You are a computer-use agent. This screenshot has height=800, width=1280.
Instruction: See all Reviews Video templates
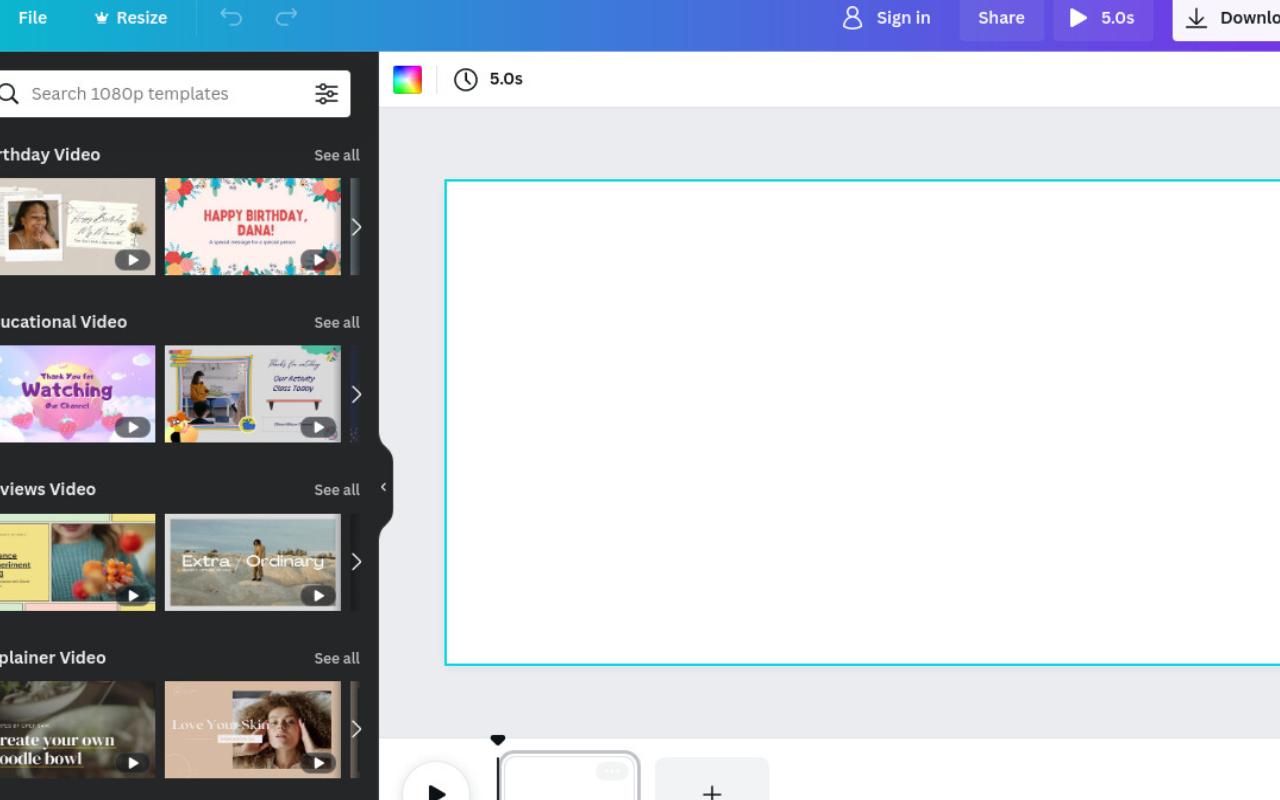[336, 490]
